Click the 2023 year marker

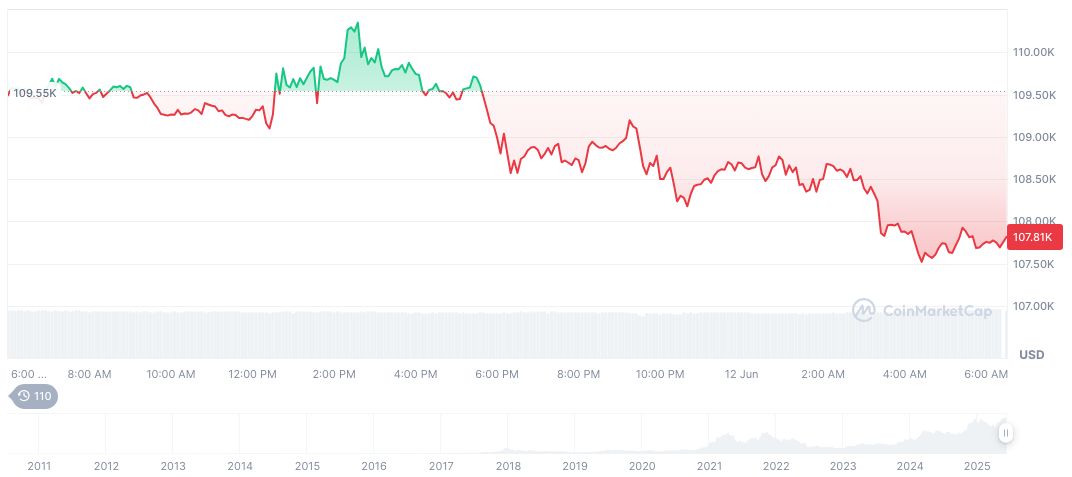[x=843, y=466]
